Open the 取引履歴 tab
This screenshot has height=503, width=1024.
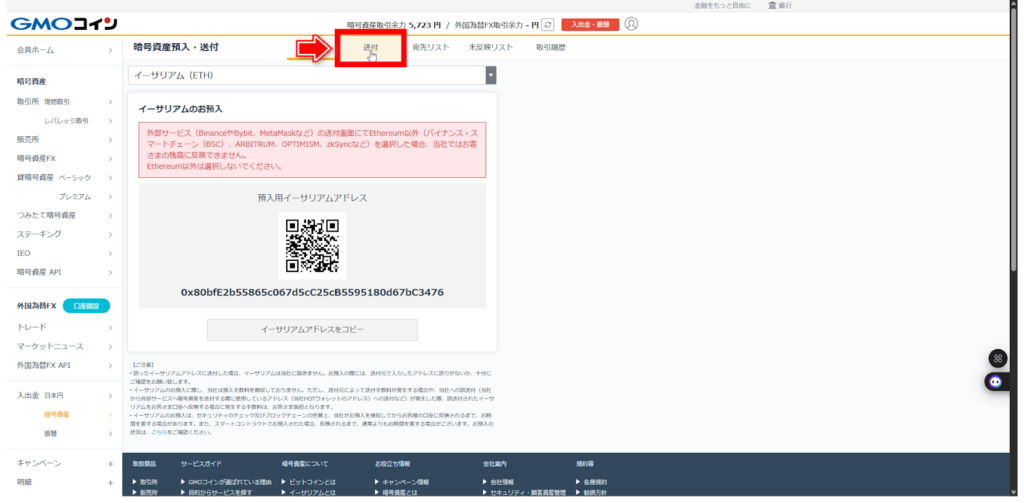tap(551, 47)
